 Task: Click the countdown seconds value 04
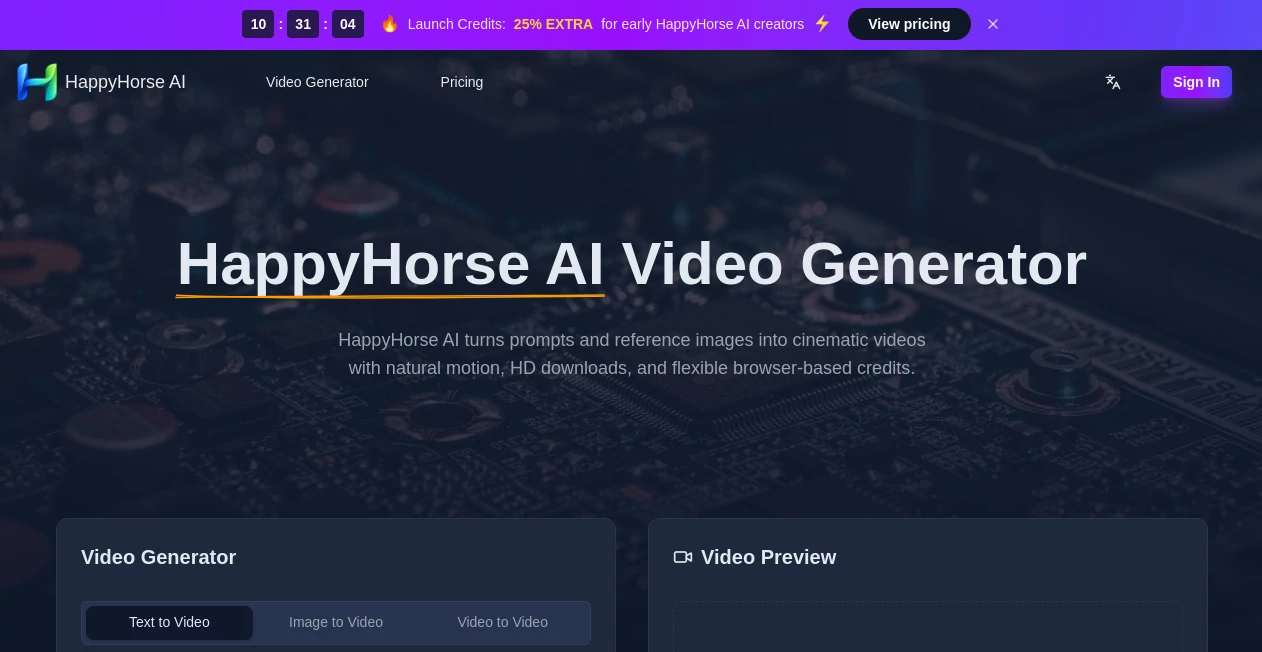pos(348,24)
